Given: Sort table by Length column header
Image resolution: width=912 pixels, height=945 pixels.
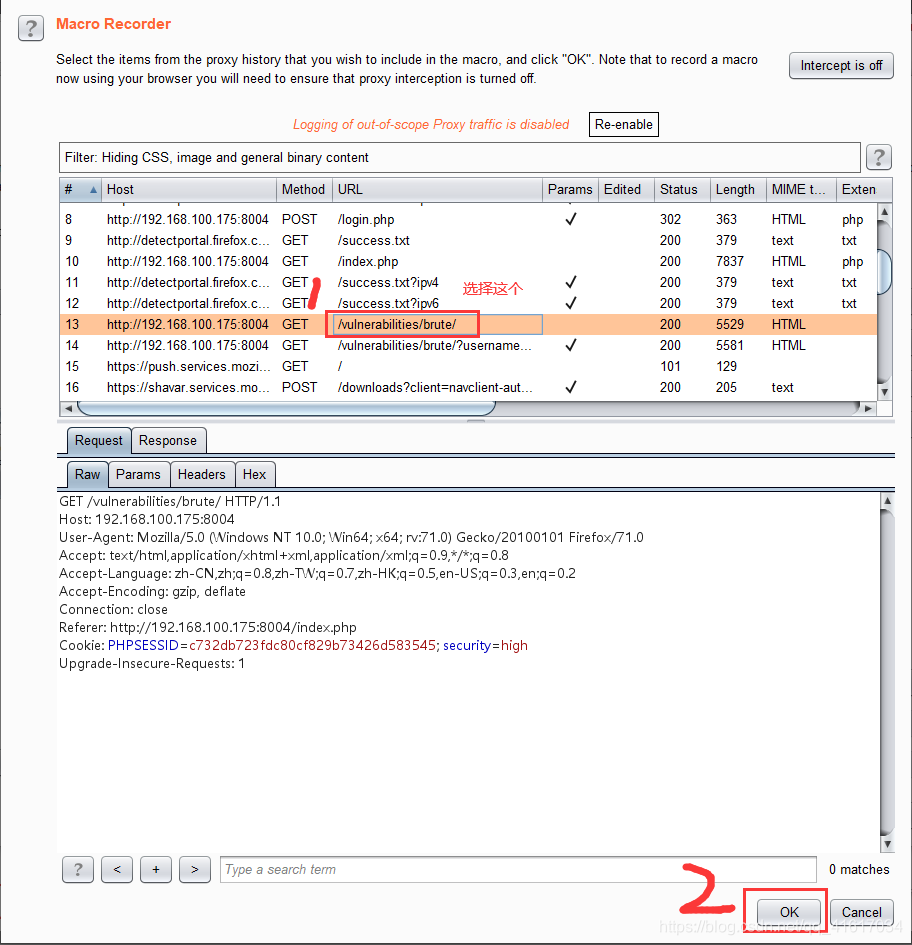Looking at the screenshot, I should 738,190.
